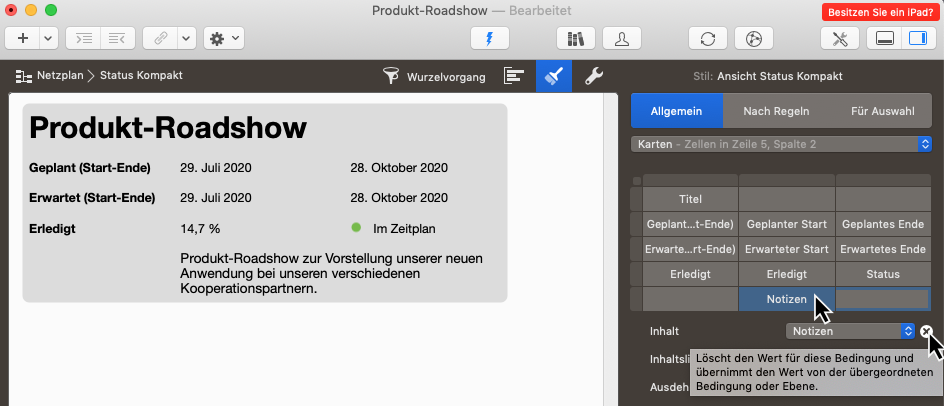Open the Inhalt Notizen dropdown
944x406 pixels.
tap(850, 331)
